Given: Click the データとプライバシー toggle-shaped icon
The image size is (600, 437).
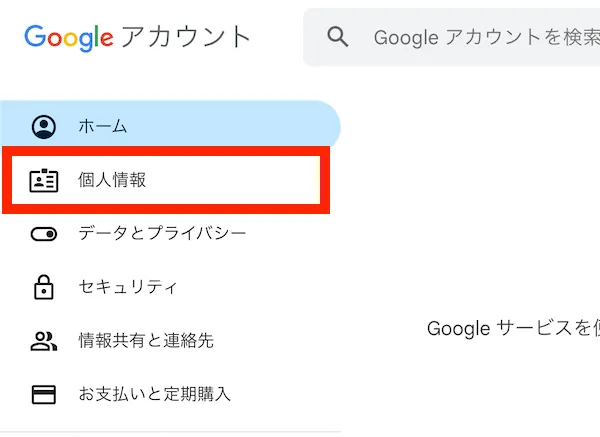Looking at the screenshot, I should click(44, 234).
